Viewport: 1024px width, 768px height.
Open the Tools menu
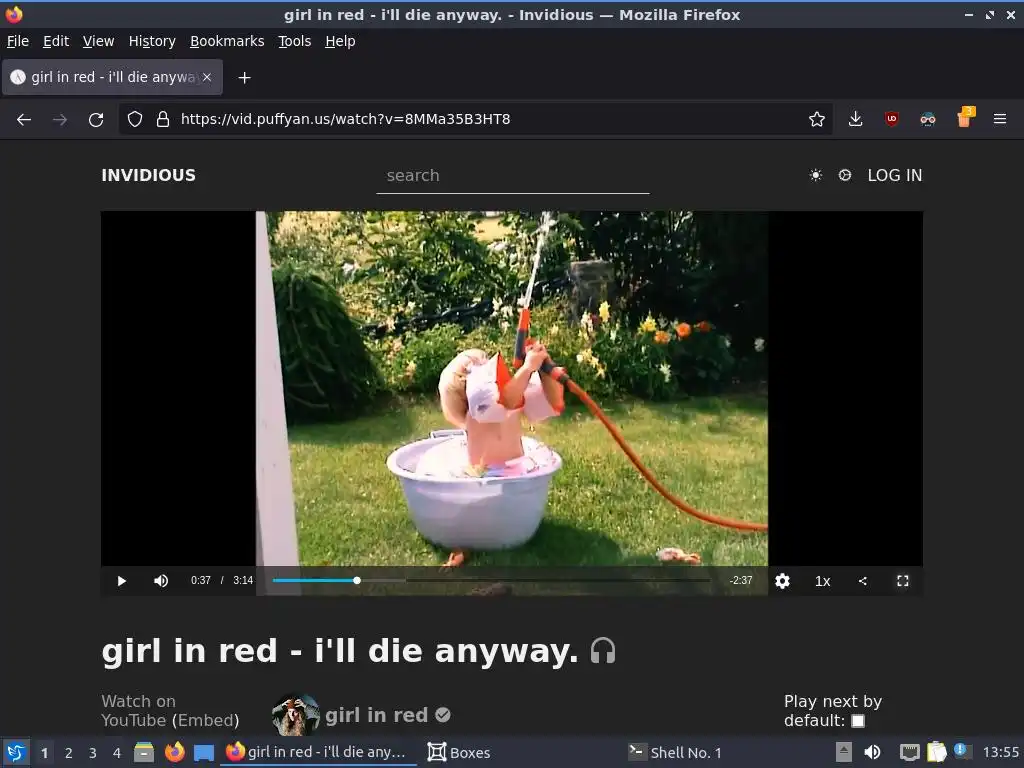click(295, 41)
